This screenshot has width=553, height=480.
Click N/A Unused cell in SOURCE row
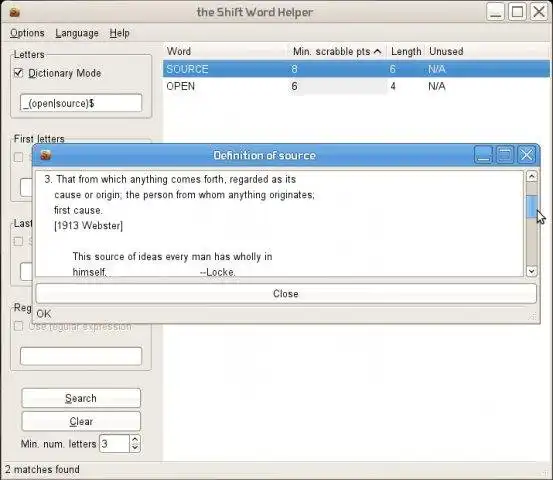[x=437, y=69]
